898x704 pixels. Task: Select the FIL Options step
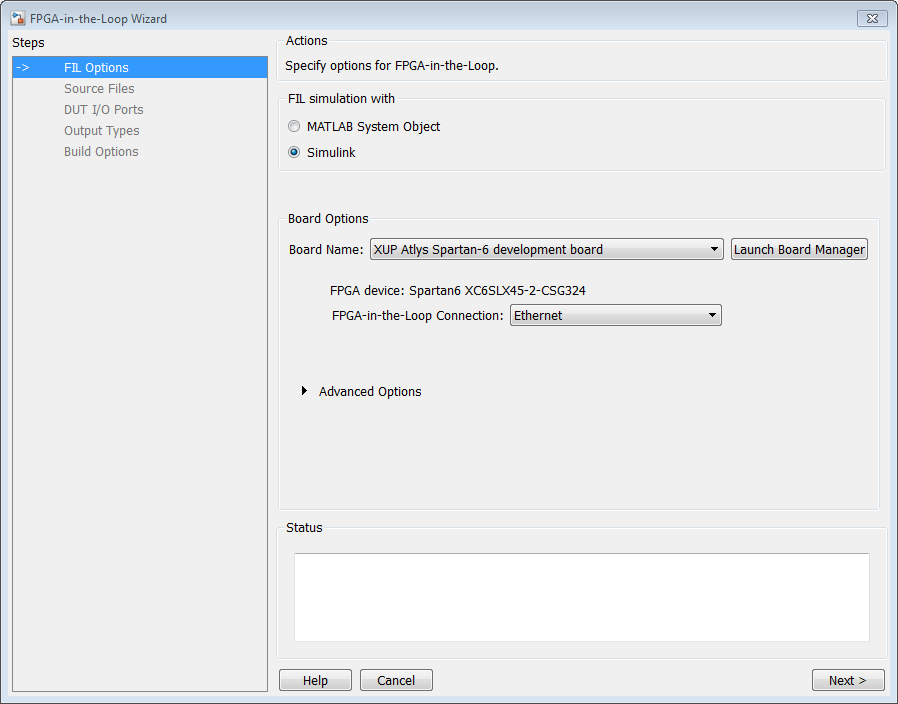pos(96,68)
